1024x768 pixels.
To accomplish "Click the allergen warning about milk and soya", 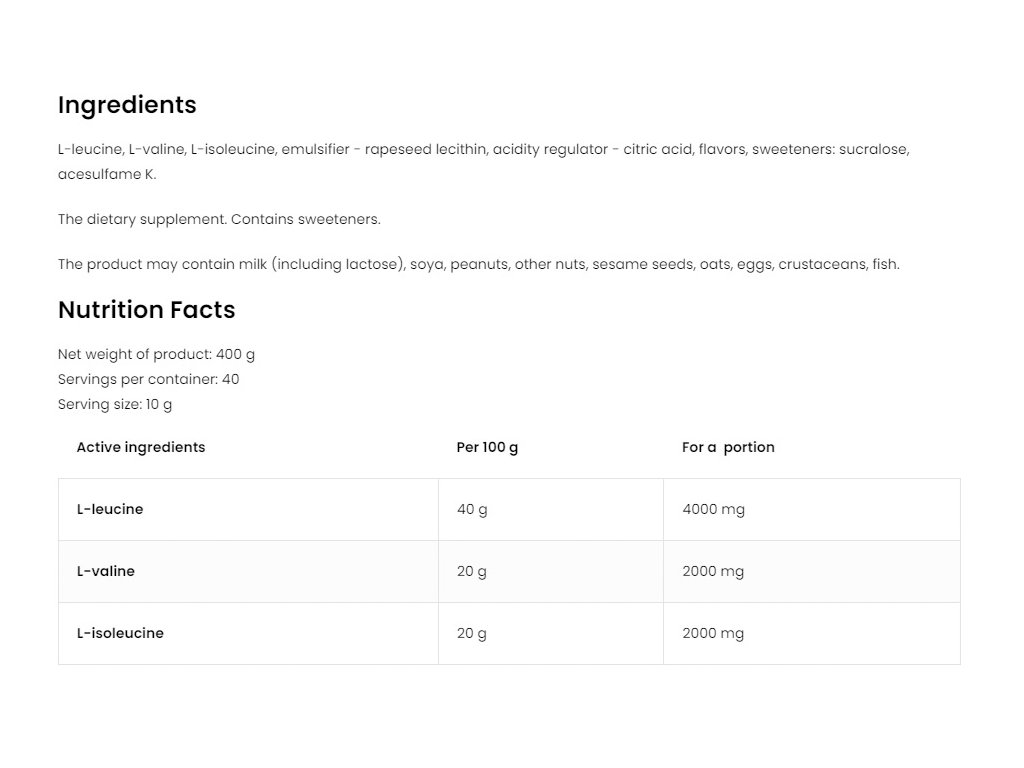I will pyautogui.click(x=478, y=265).
